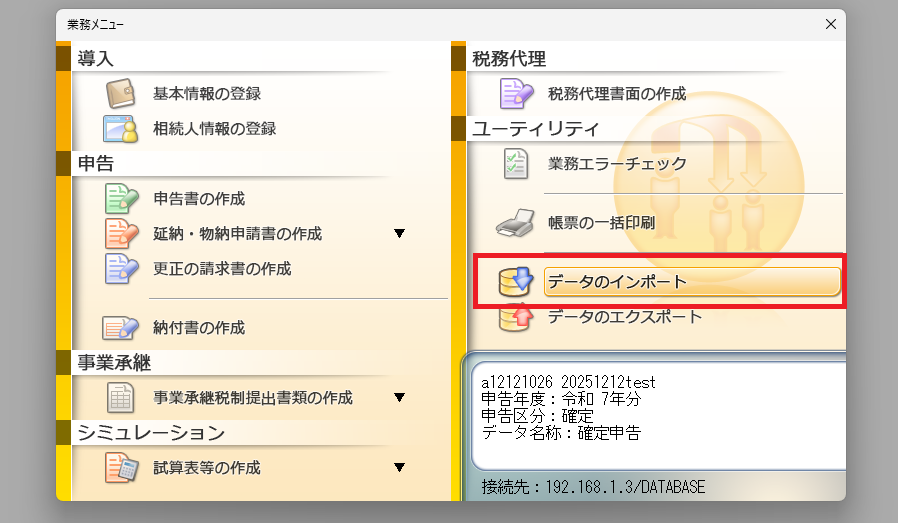Click the 税務代理 section header

(509, 58)
